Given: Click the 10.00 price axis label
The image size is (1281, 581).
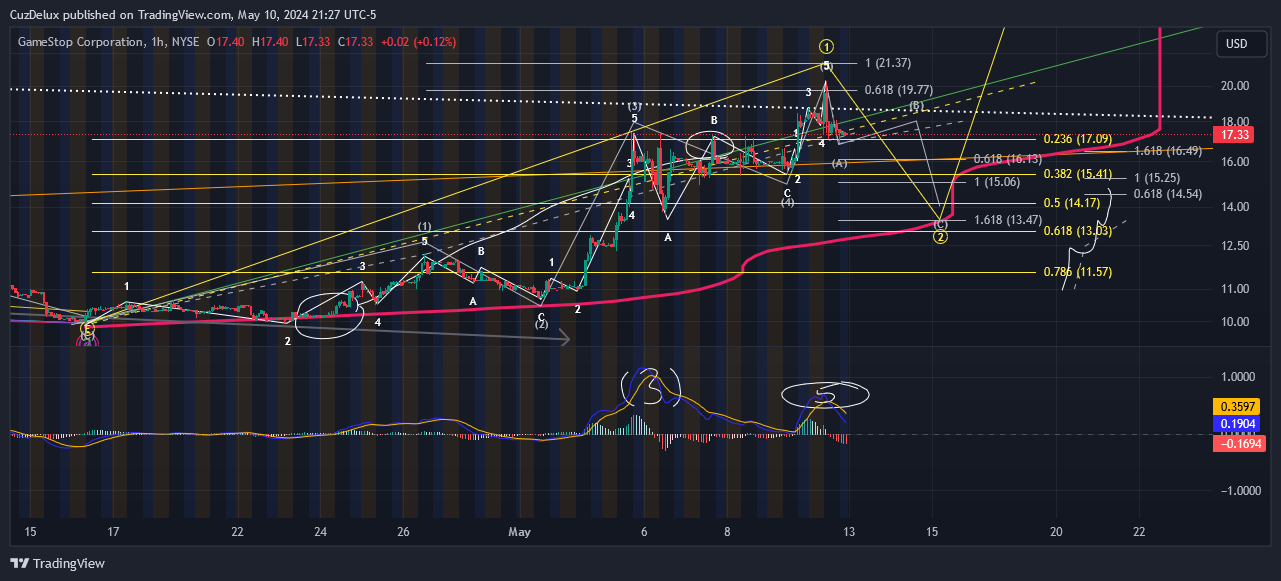Looking at the screenshot, I should 1235,322.
